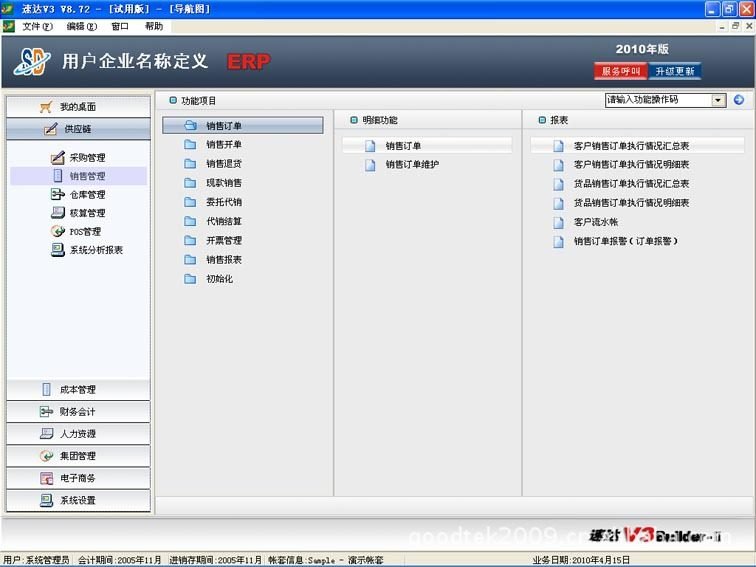Click the 采购管理 label text
Image resolution: width=756 pixels, height=567 pixels.
pyautogui.click(x=87, y=157)
